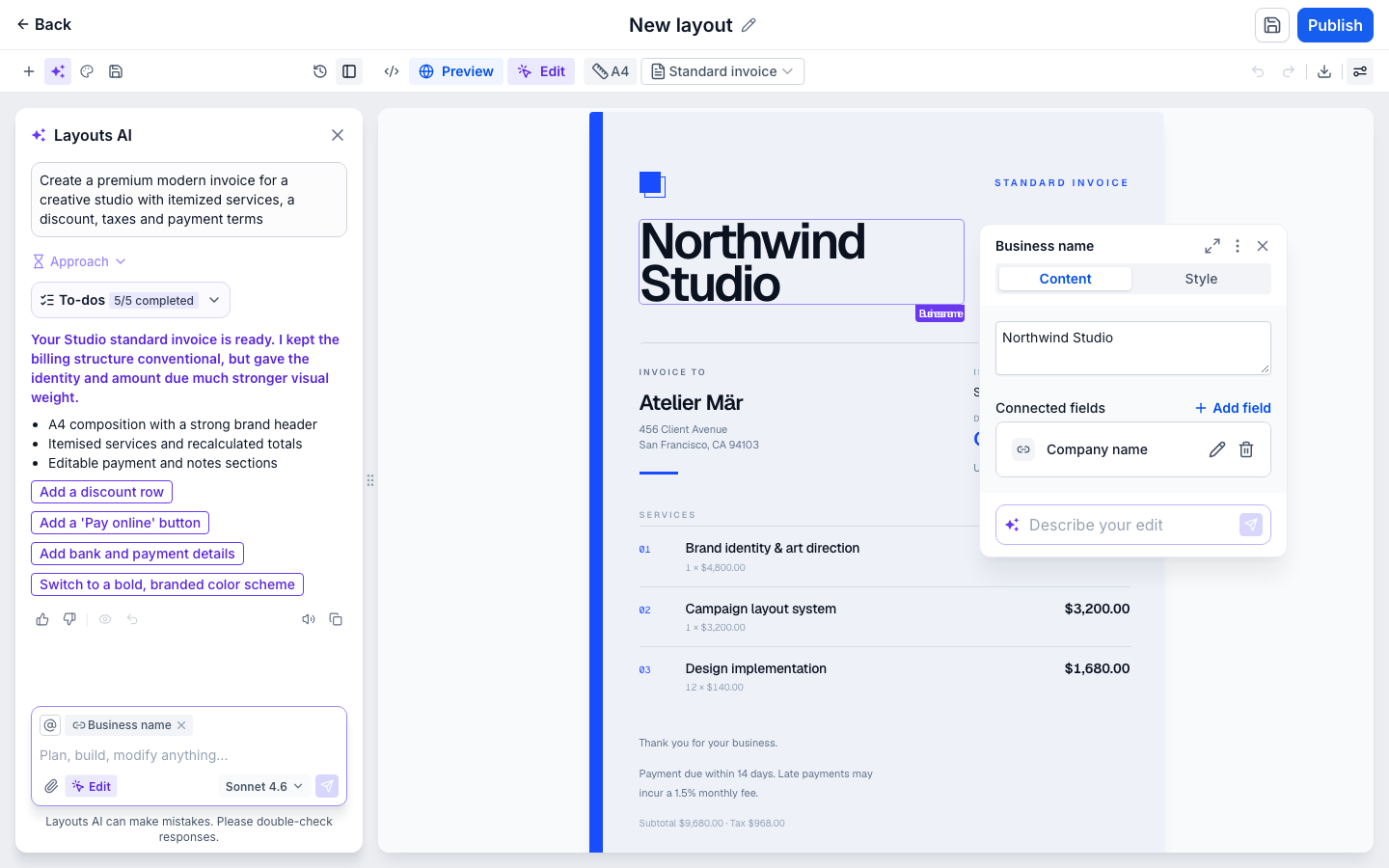This screenshot has width=1389, height=868.
Task: Click the link icon beside Company name
Action: click(x=1023, y=449)
